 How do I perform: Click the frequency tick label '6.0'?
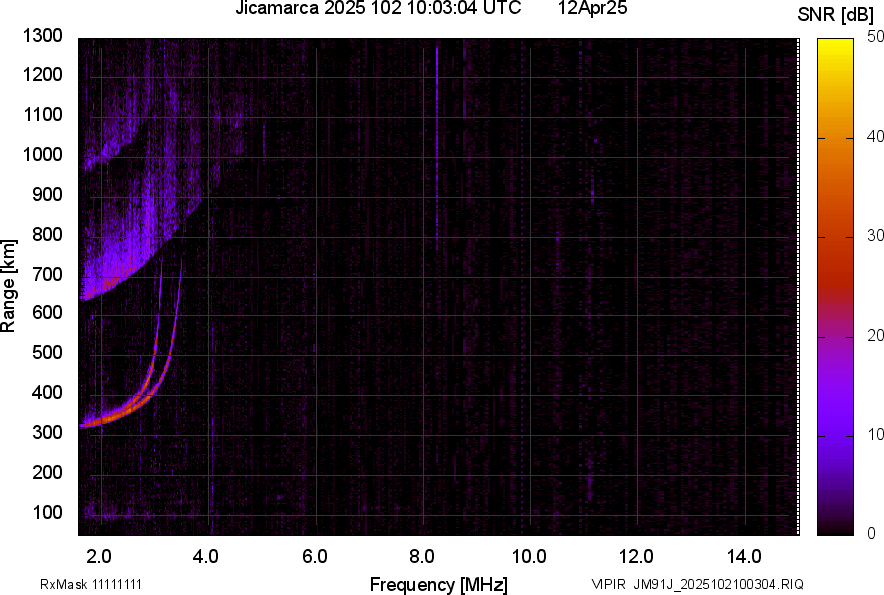(315, 557)
